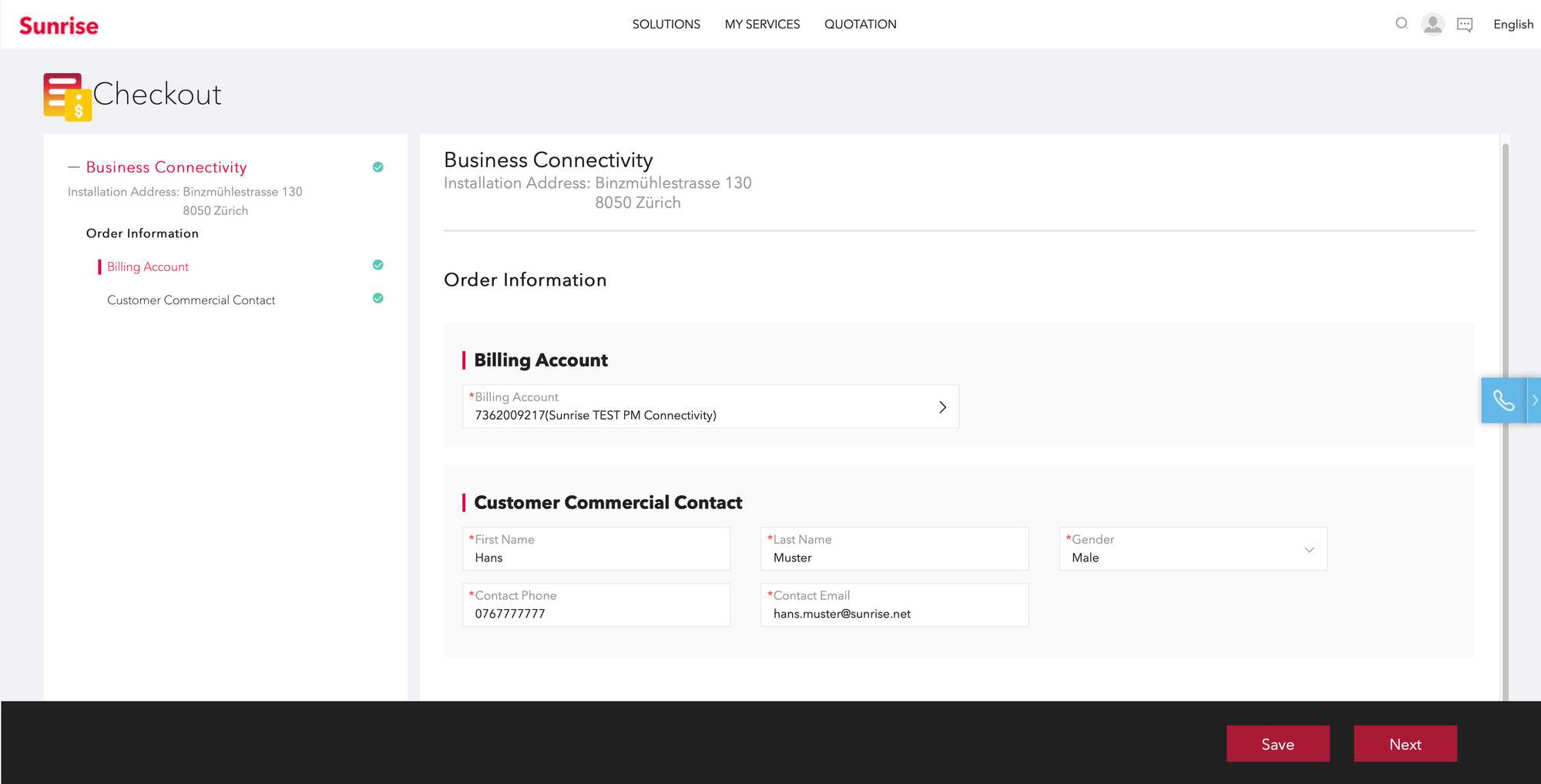Click the green check beside Customer Commercial Contact
Viewport: 1541px width, 784px height.
(x=378, y=298)
